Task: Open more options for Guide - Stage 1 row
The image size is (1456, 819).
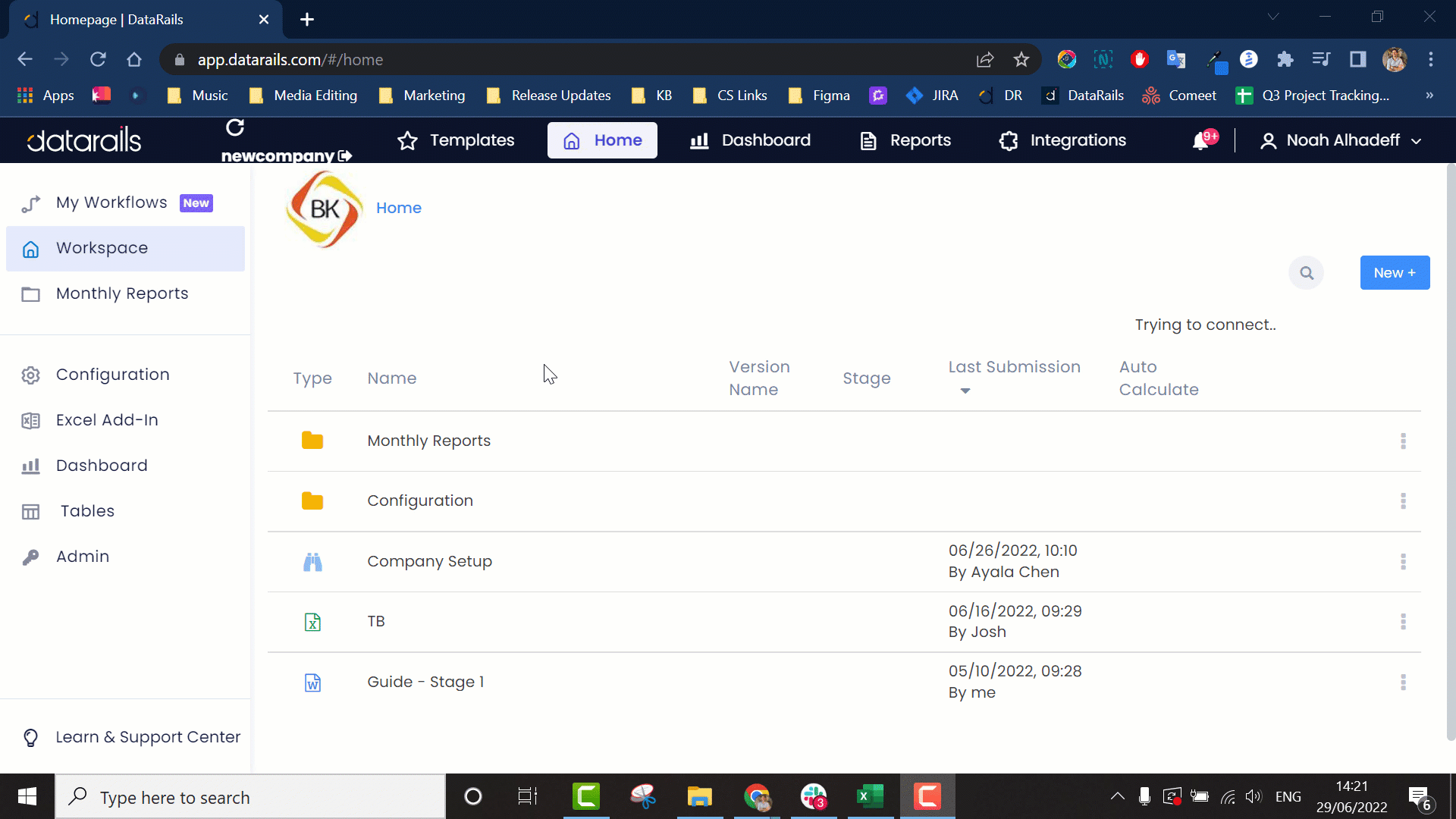Action: tap(1403, 682)
